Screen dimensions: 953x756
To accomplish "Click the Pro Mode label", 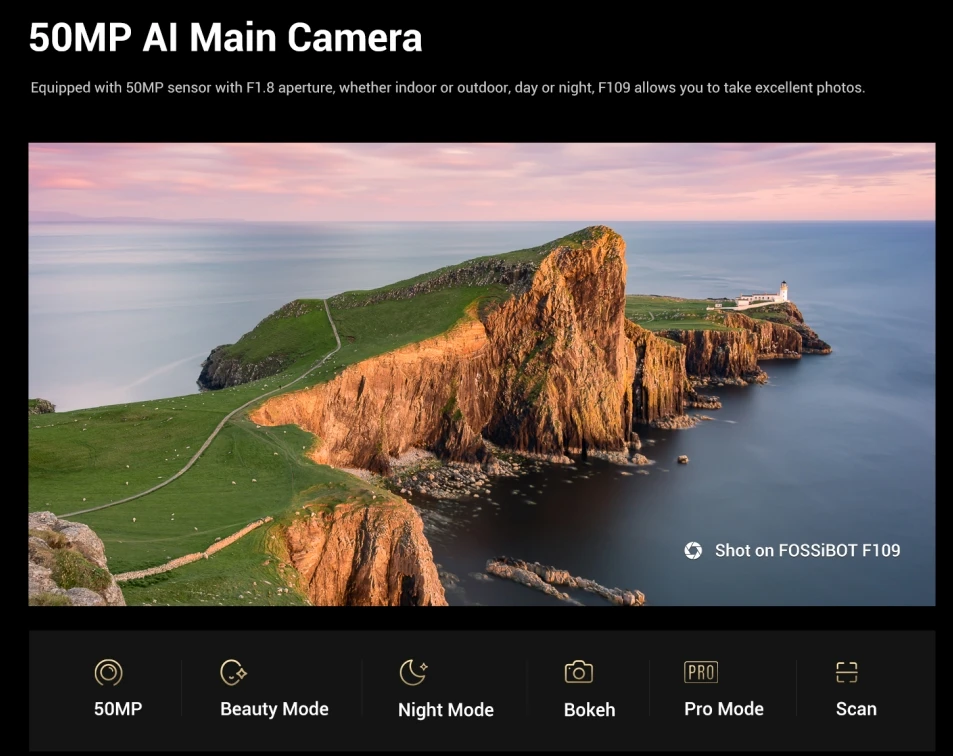I will [x=724, y=709].
